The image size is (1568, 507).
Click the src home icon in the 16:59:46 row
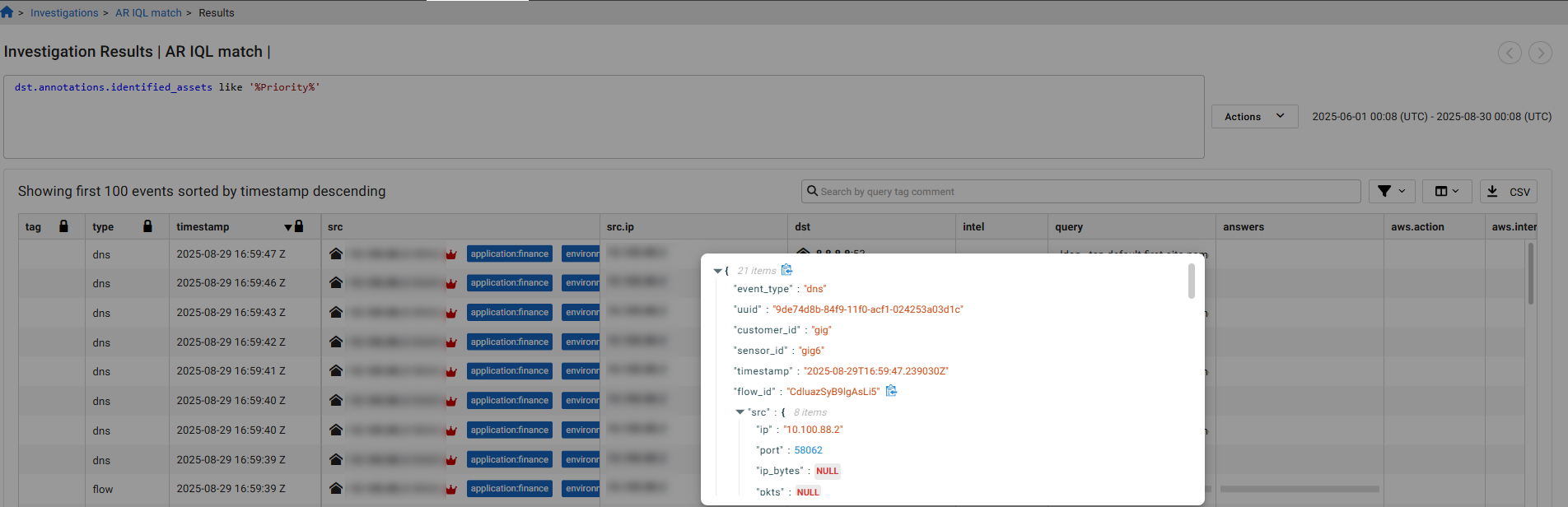pos(336,283)
